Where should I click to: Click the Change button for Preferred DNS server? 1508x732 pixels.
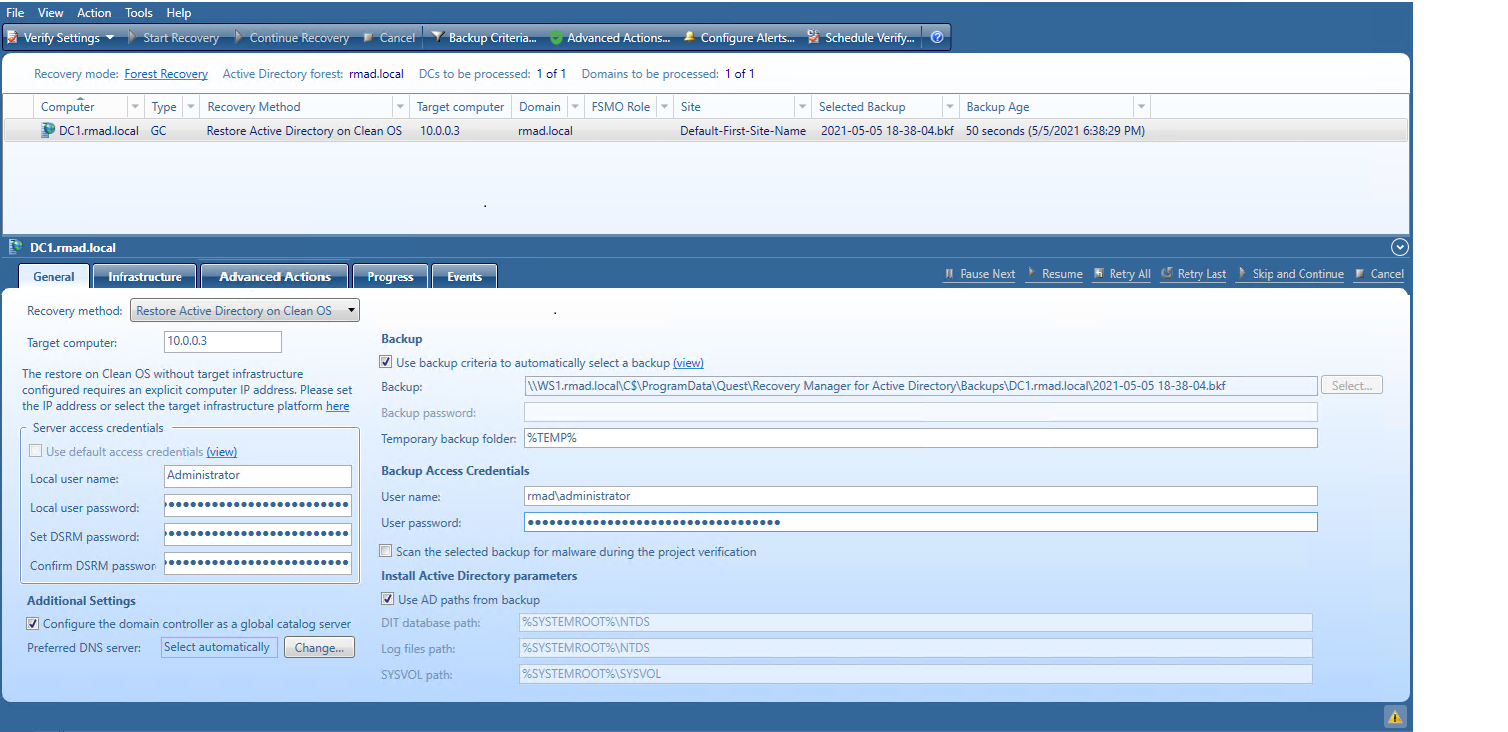pos(319,647)
